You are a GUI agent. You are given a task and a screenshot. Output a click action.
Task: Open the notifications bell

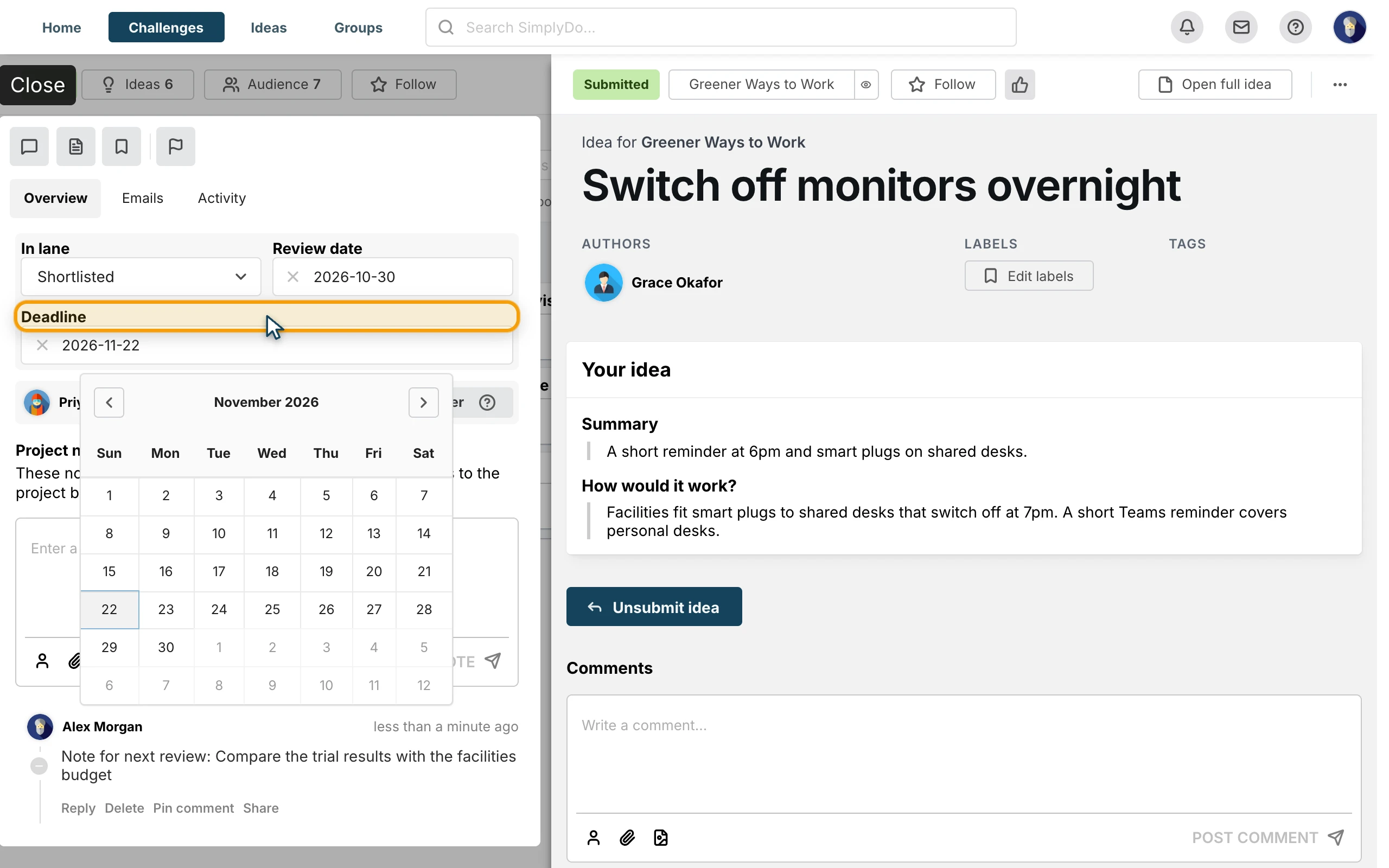(1187, 27)
